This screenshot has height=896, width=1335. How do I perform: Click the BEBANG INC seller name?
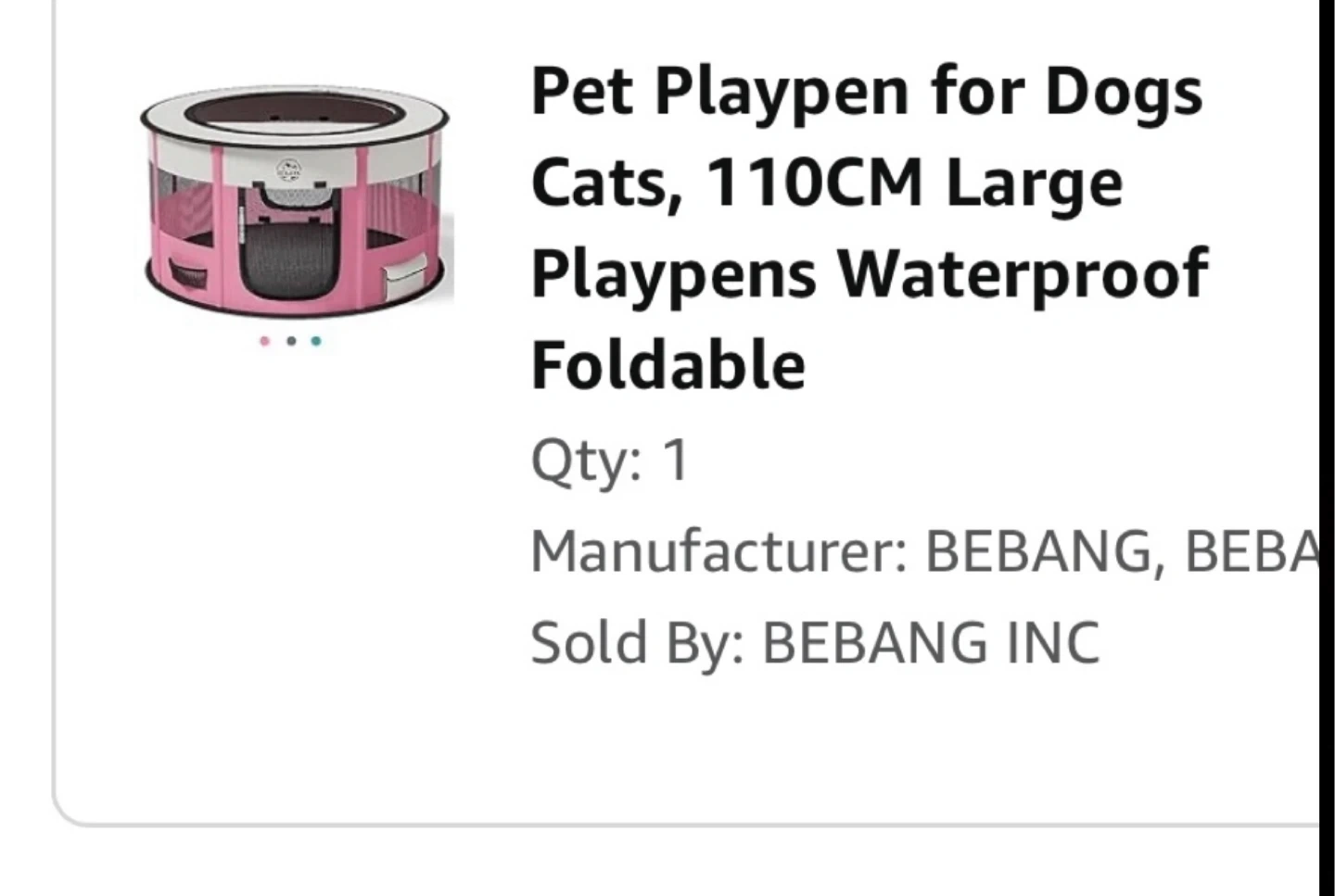click(930, 642)
